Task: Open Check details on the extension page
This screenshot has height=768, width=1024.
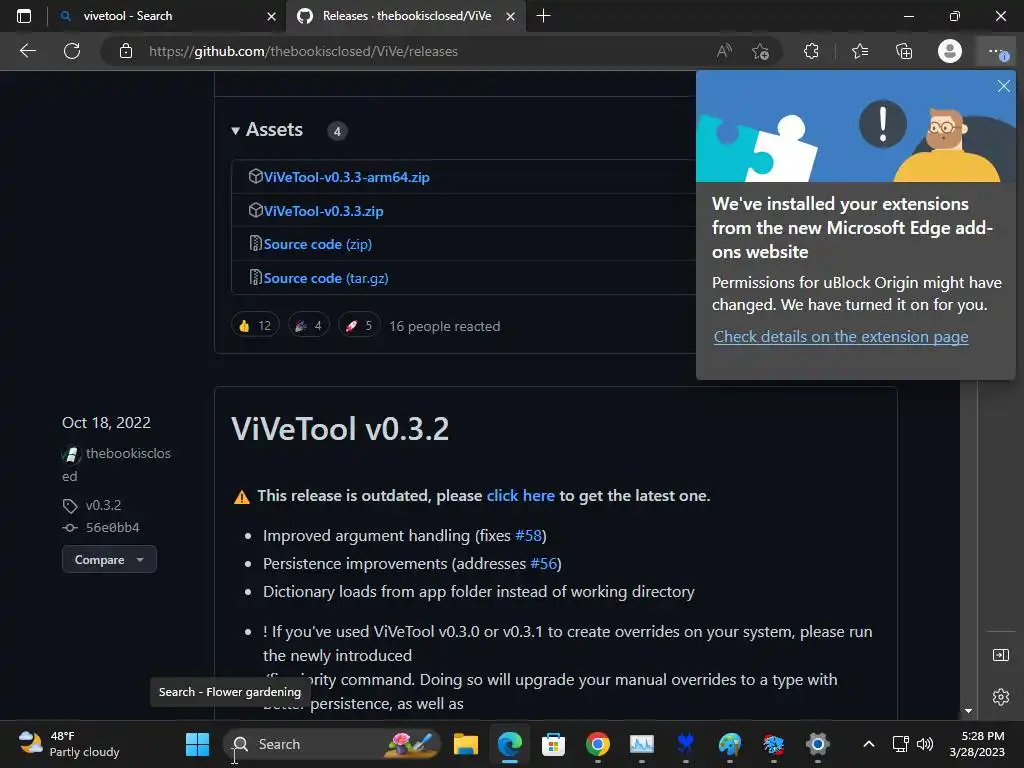Action: click(x=840, y=336)
